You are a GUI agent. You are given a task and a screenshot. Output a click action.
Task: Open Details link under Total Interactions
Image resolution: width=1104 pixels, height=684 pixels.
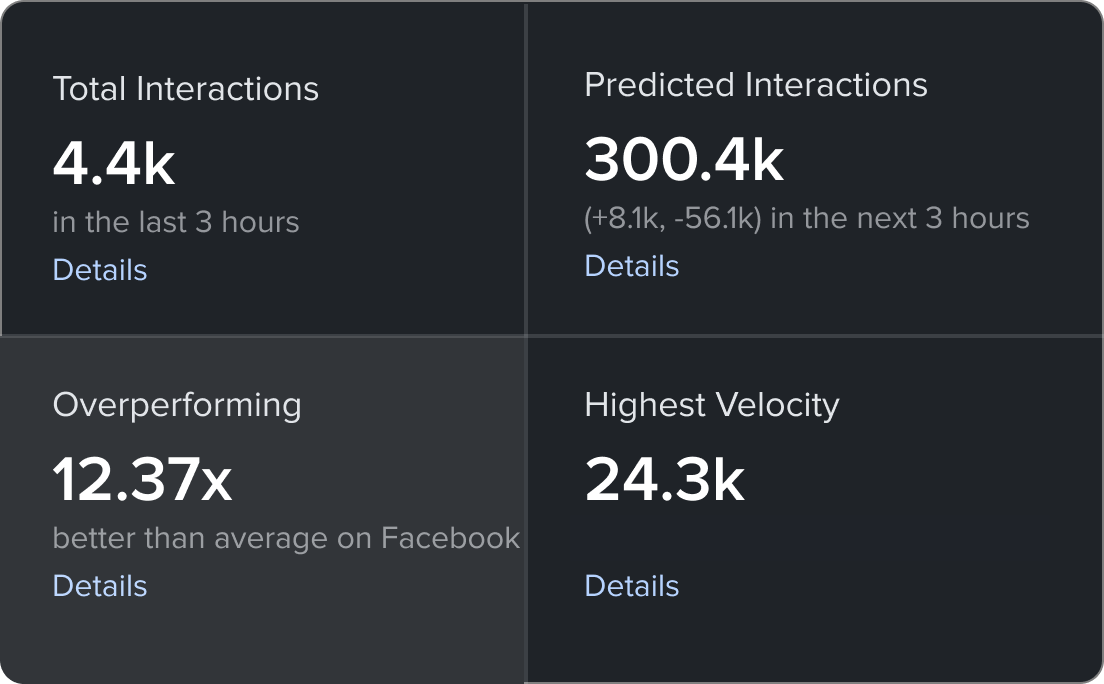[100, 270]
